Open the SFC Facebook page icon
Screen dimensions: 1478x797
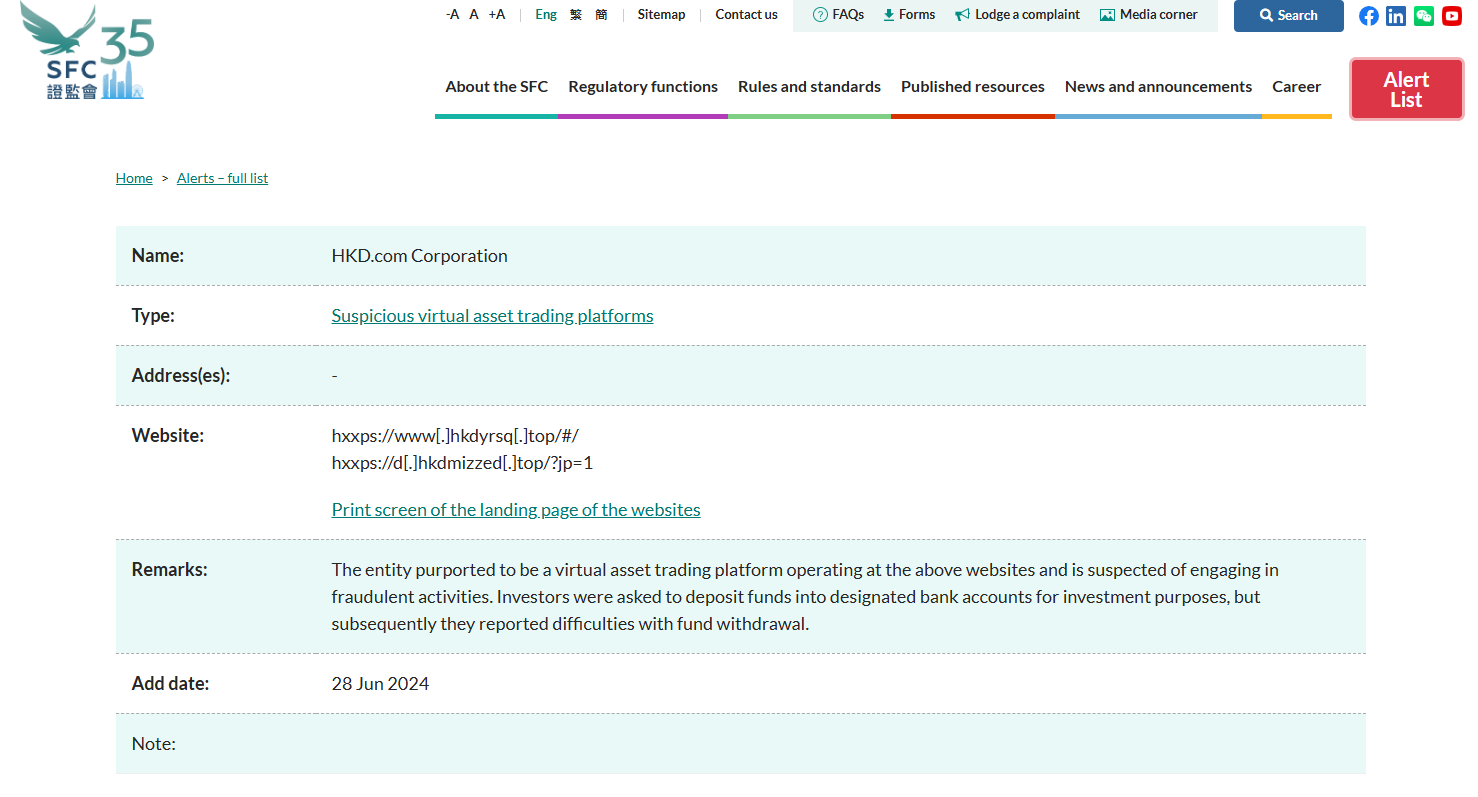(1368, 16)
